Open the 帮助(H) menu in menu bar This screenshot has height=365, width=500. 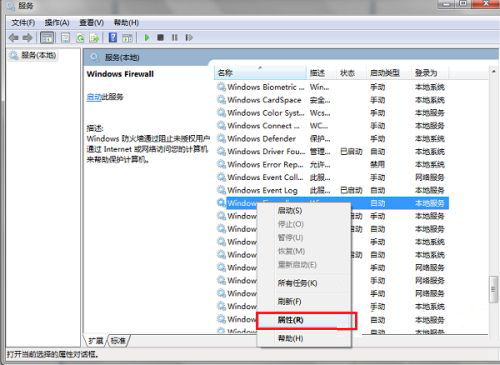point(126,23)
